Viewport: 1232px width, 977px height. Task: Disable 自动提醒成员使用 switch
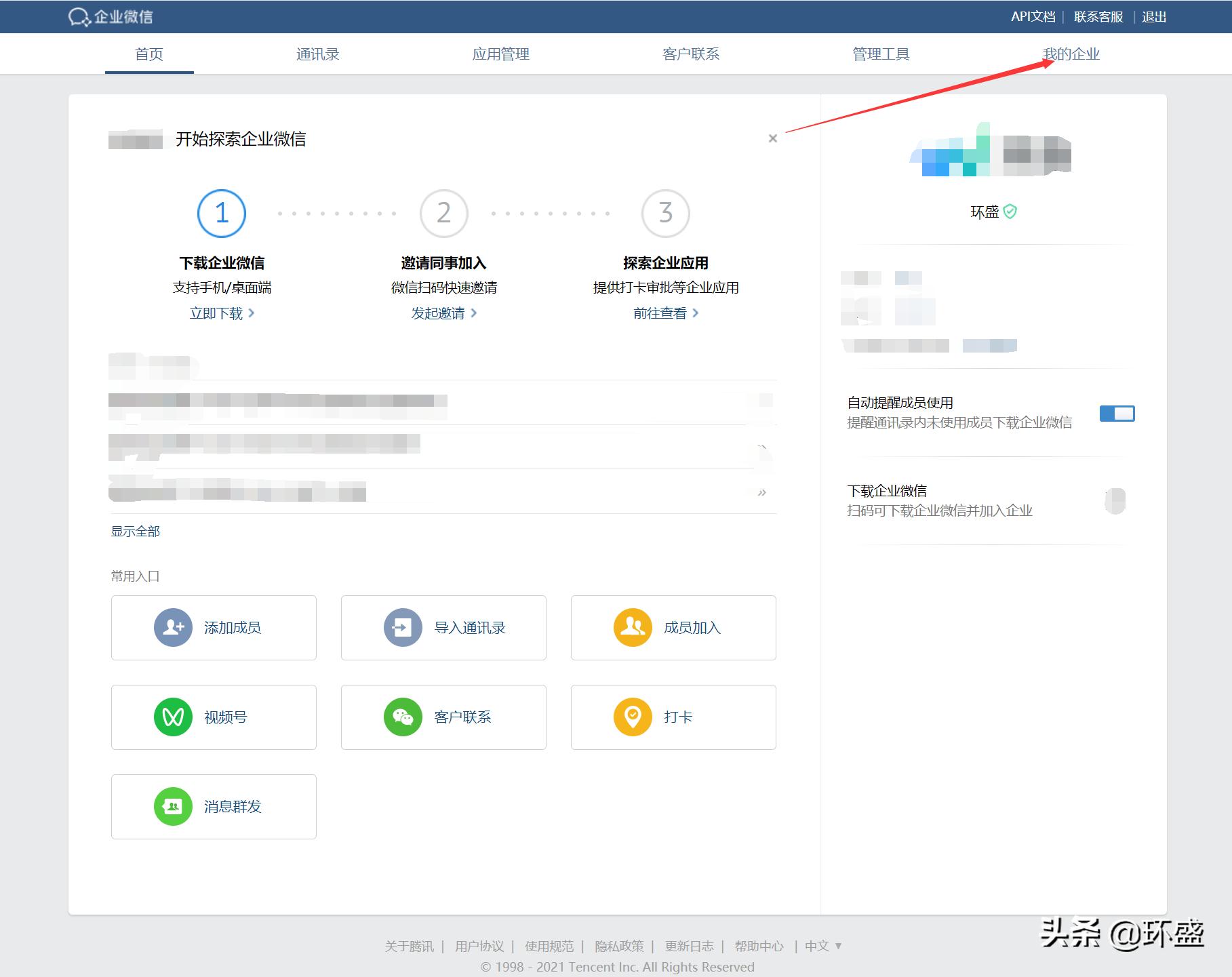(1117, 413)
